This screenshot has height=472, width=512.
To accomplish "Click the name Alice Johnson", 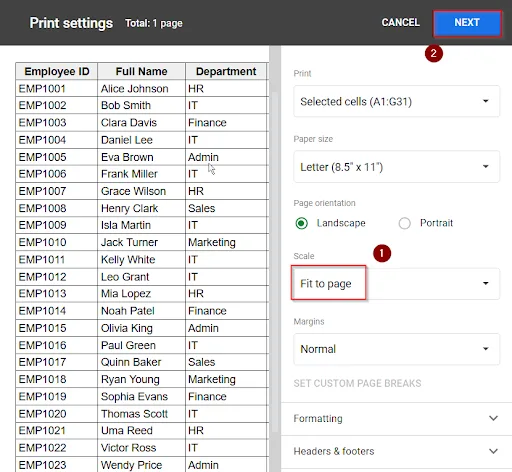I will (x=135, y=89).
